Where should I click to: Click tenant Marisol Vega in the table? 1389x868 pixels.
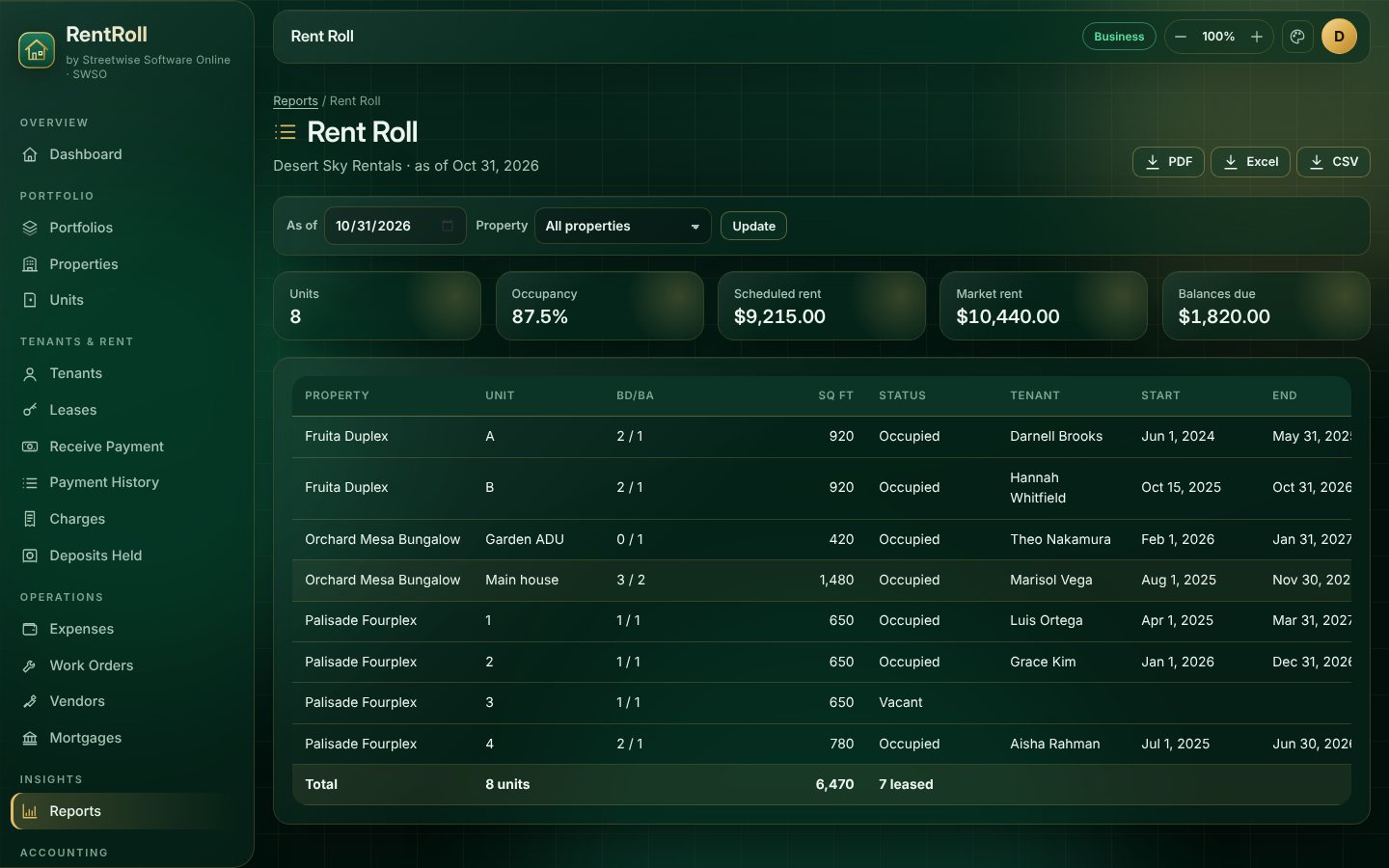point(1051,580)
